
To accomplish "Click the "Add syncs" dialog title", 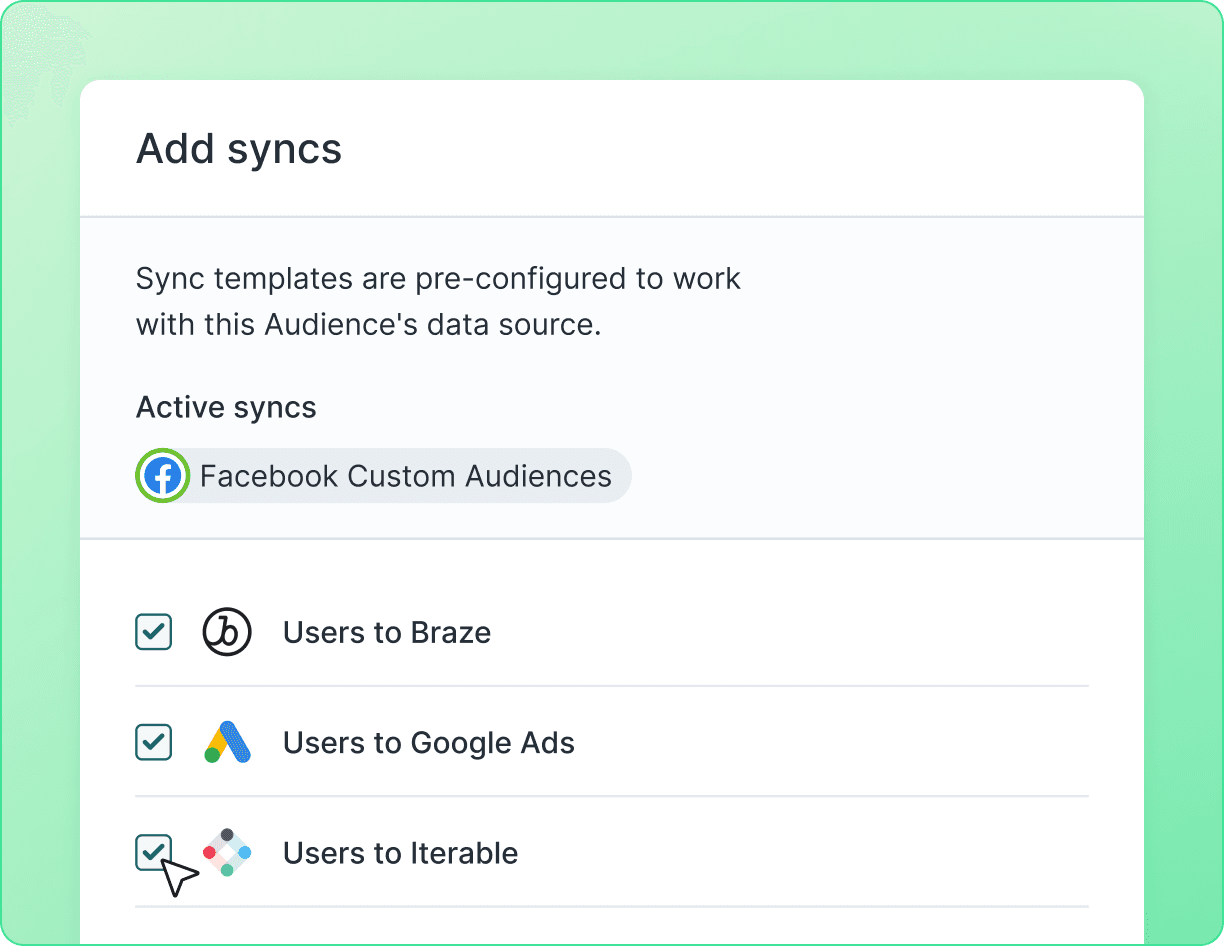I will (x=239, y=149).
